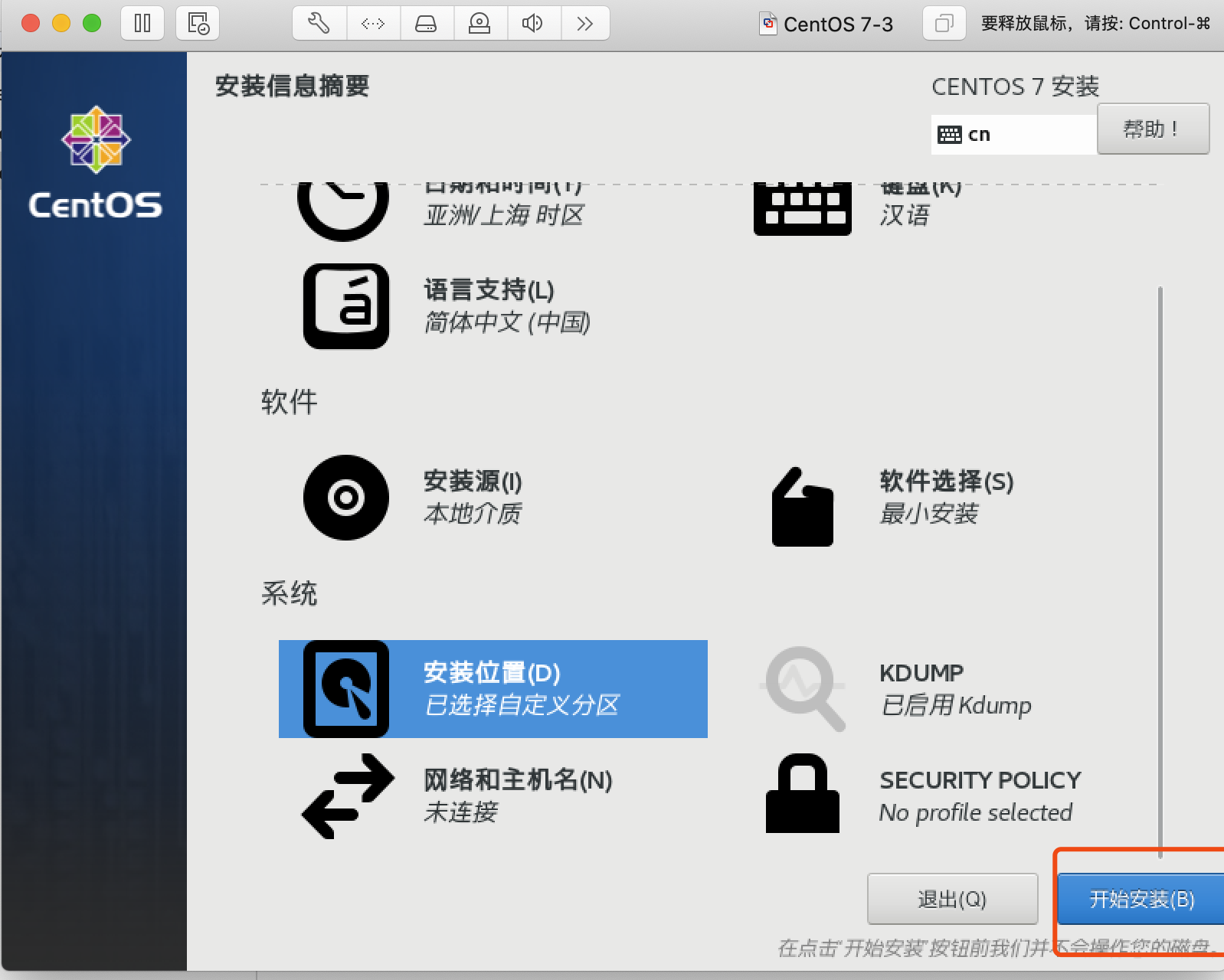Viewport: 1224px width, 980px height.
Task: Open the sound device icon
Action: pos(534,24)
